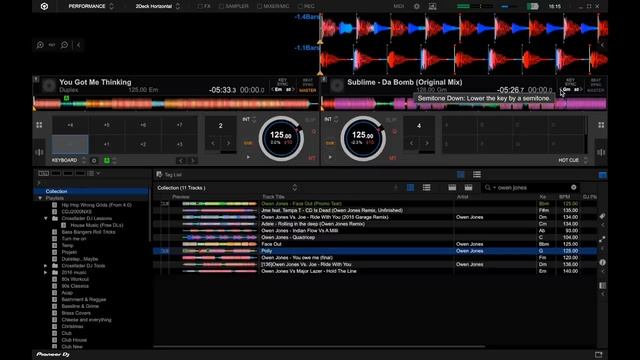
Task: Toggle the green switch in top bar
Action: click(532, 6)
